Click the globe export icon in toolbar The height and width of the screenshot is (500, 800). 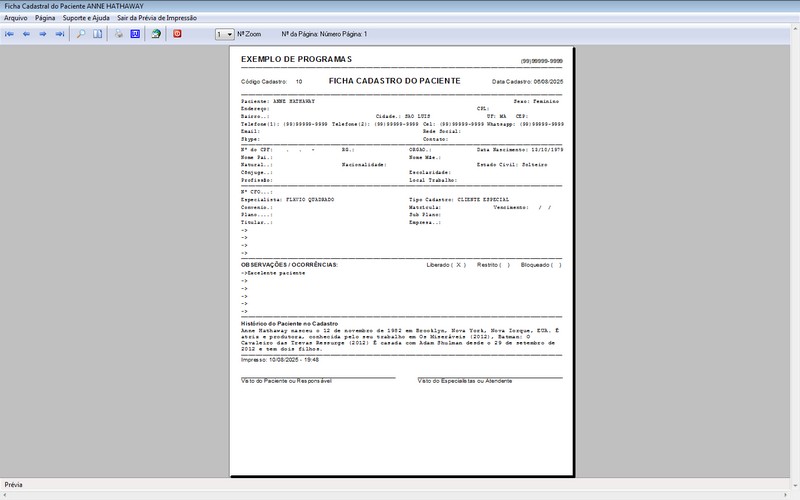coord(156,34)
